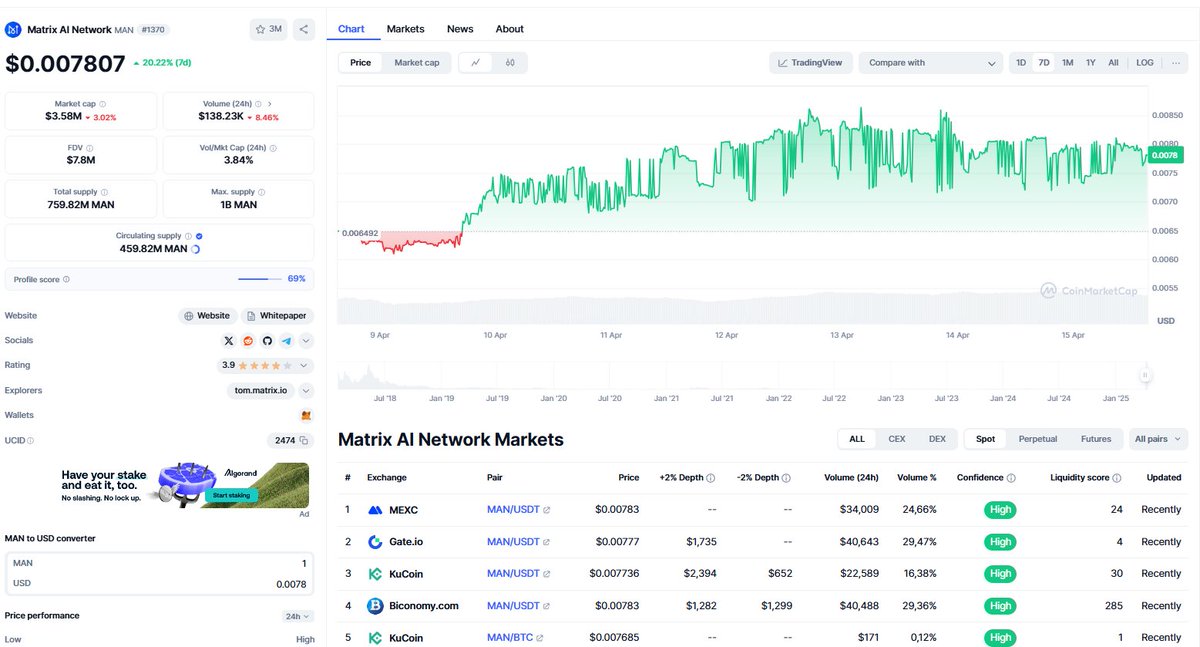Open the chart more options ellipsis

coord(1176,62)
